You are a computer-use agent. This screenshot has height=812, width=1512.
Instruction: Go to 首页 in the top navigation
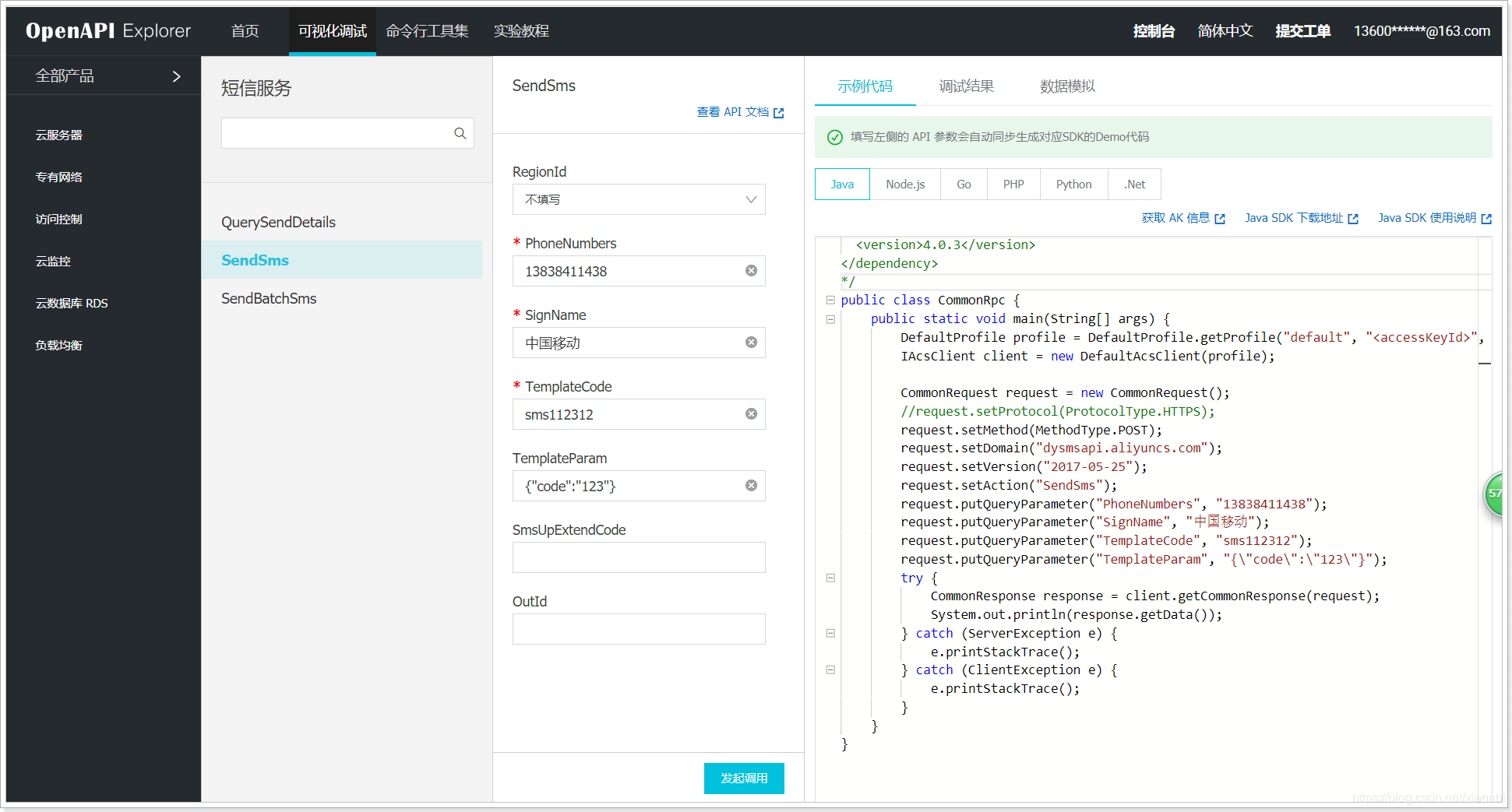click(245, 31)
